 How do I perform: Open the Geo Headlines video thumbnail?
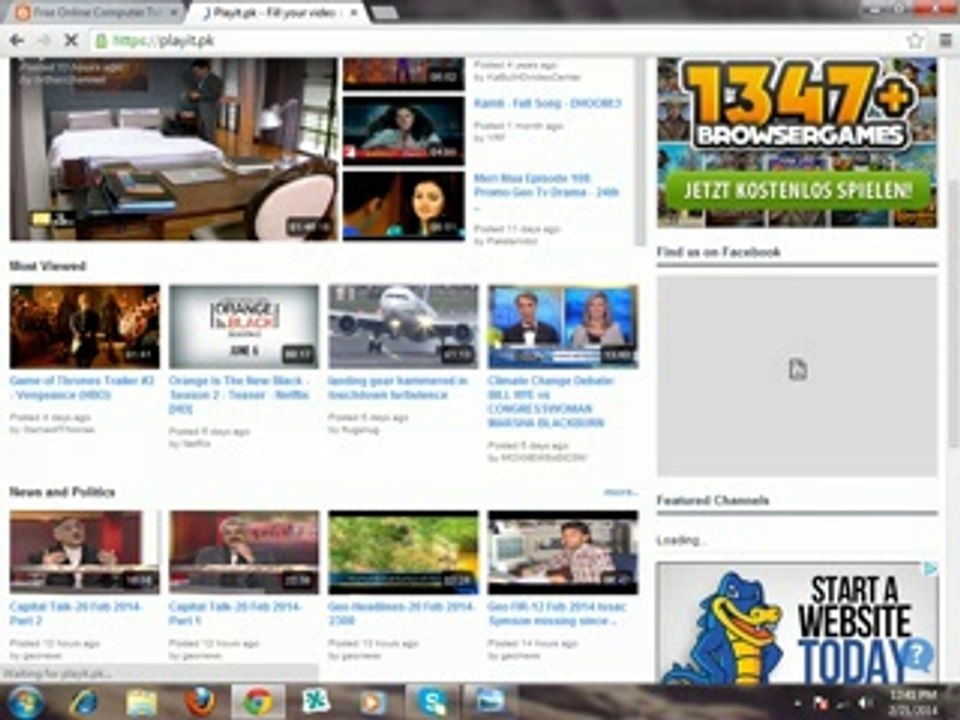click(403, 553)
